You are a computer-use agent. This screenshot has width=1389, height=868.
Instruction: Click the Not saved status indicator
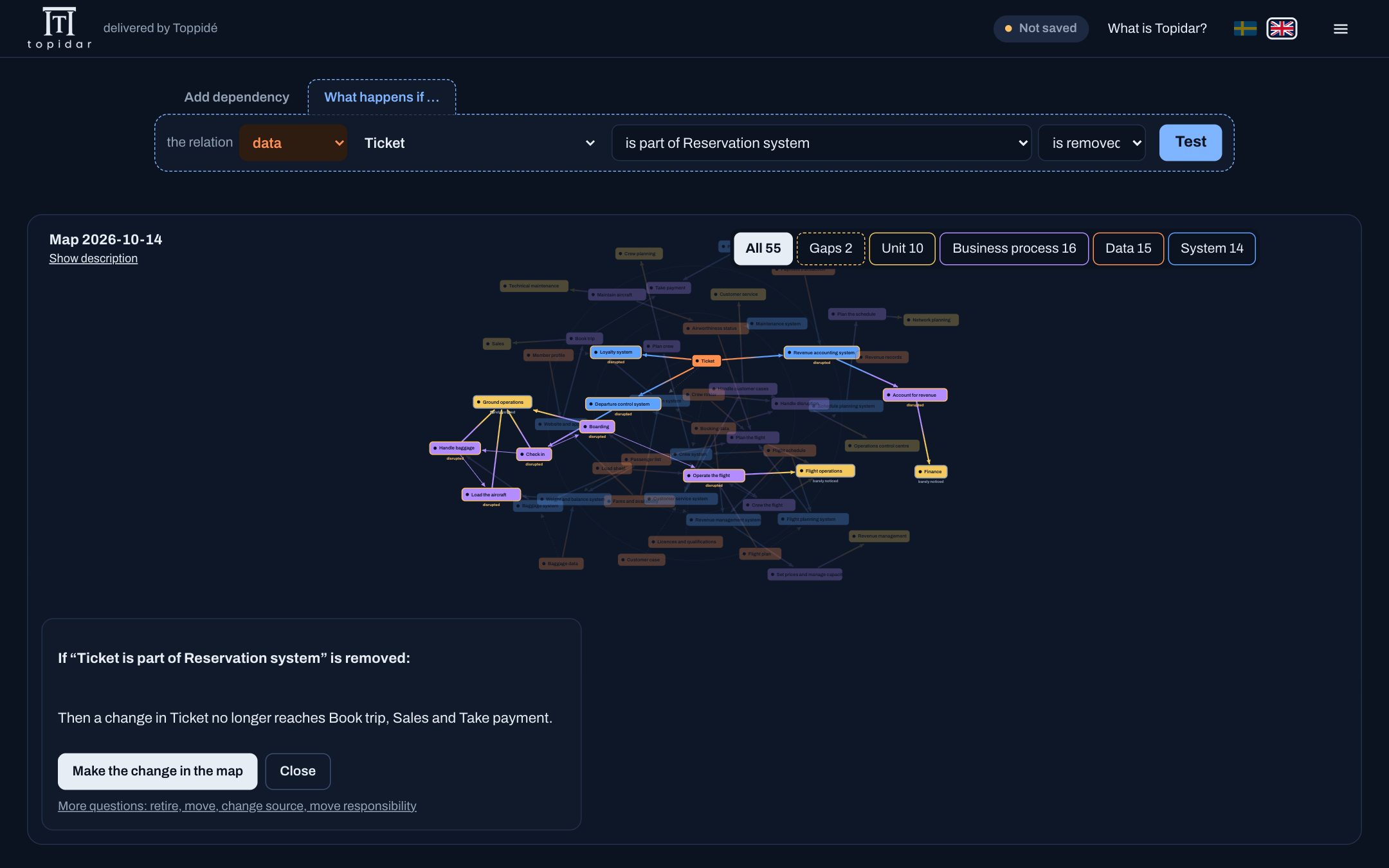pos(1040,28)
